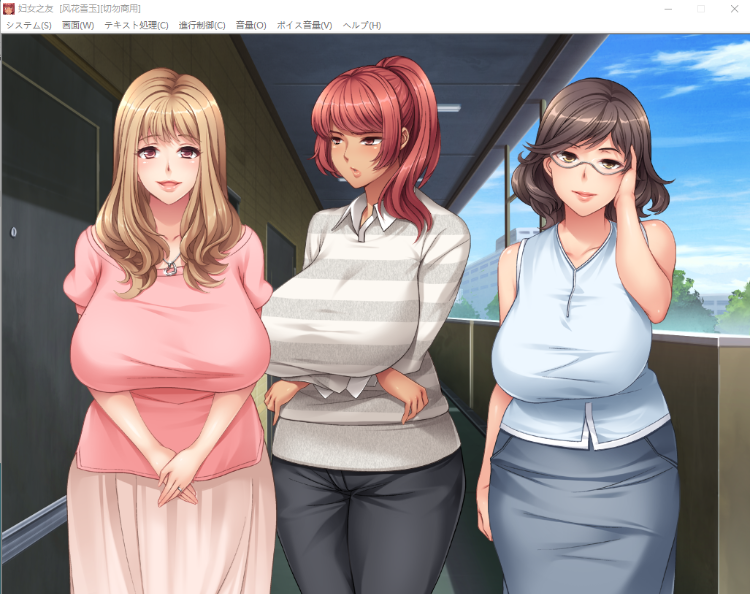Image resolution: width=750 pixels, height=594 pixels.
Task: Open the 進行制御(C) menu
Action: point(202,25)
